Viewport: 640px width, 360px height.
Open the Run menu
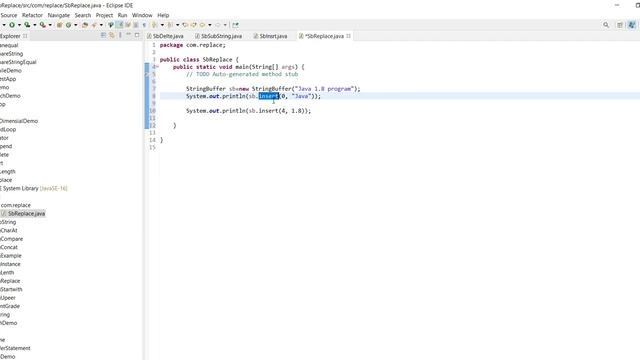[x=122, y=15]
